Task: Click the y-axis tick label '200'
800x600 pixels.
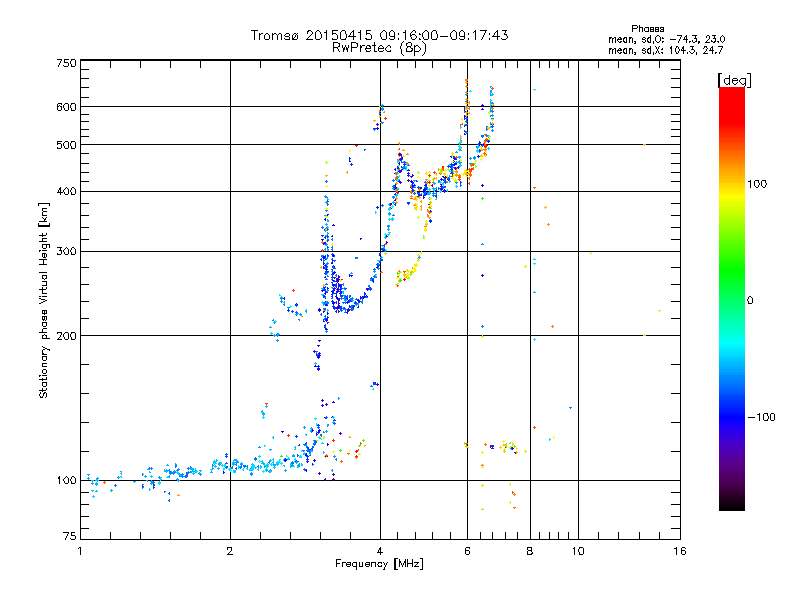Action: pos(66,336)
